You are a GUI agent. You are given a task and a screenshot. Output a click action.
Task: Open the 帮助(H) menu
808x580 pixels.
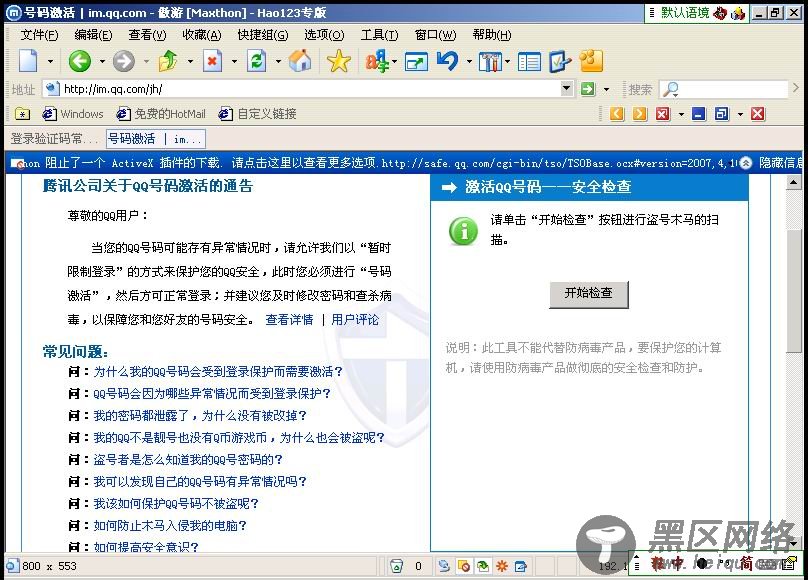[492, 35]
